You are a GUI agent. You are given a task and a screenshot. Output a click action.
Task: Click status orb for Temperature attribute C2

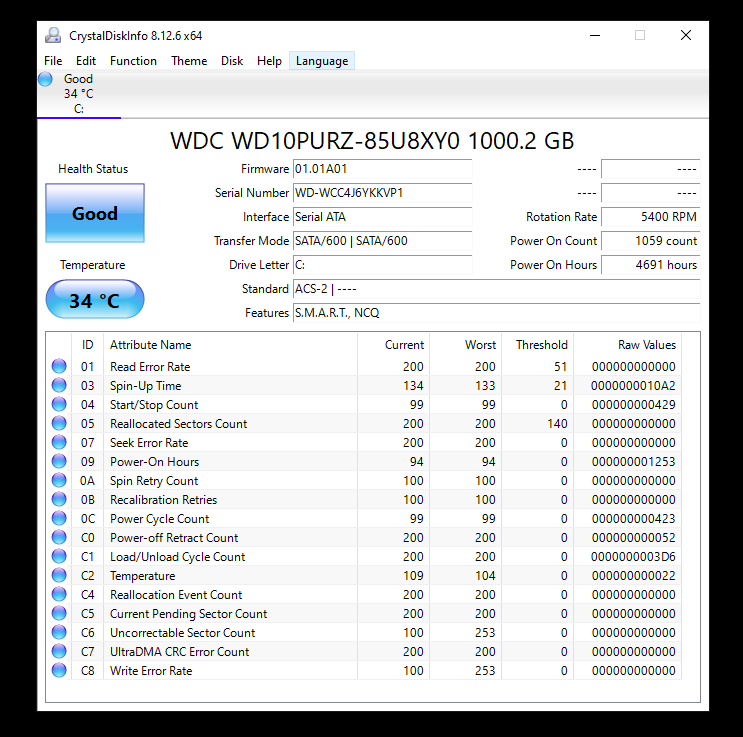[59, 575]
